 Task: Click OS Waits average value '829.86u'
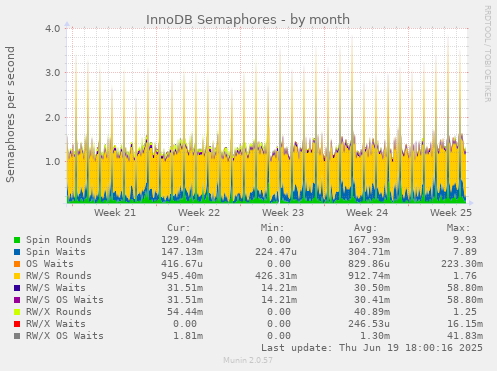(369, 264)
